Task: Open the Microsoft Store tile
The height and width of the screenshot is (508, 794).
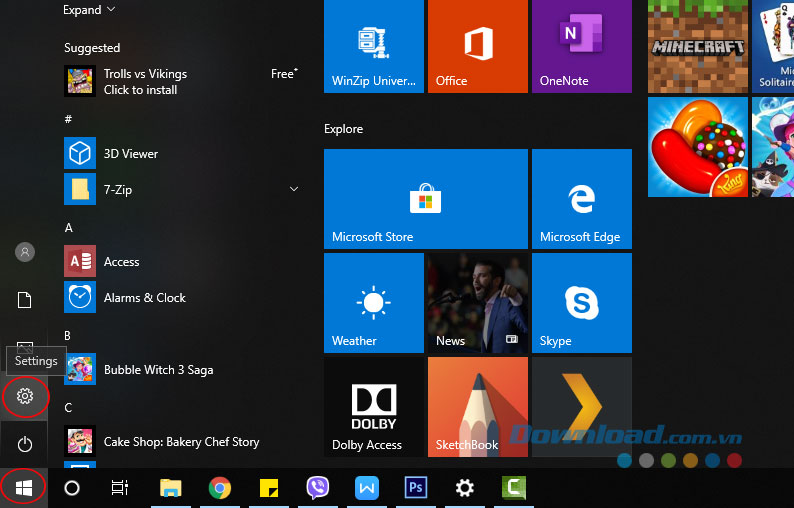Action: [425, 198]
